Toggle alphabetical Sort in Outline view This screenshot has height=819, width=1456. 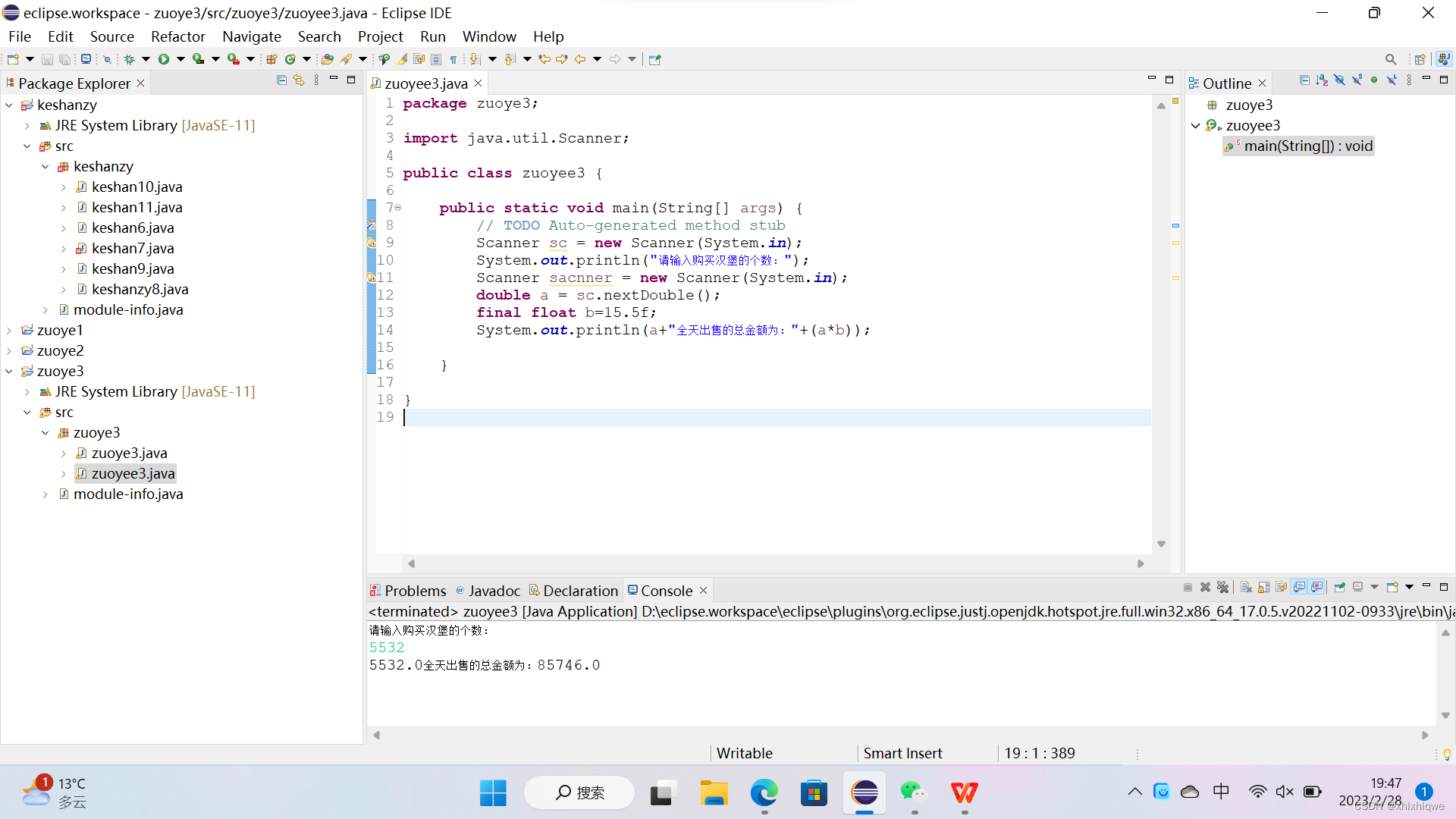pos(1322,80)
